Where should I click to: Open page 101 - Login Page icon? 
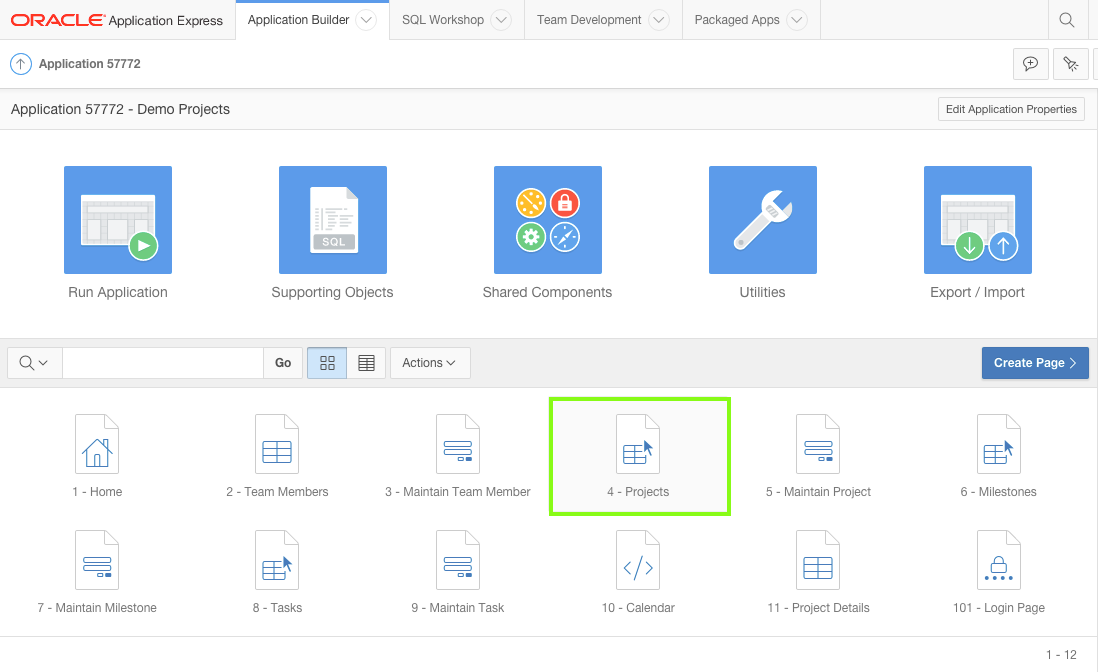(x=999, y=560)
